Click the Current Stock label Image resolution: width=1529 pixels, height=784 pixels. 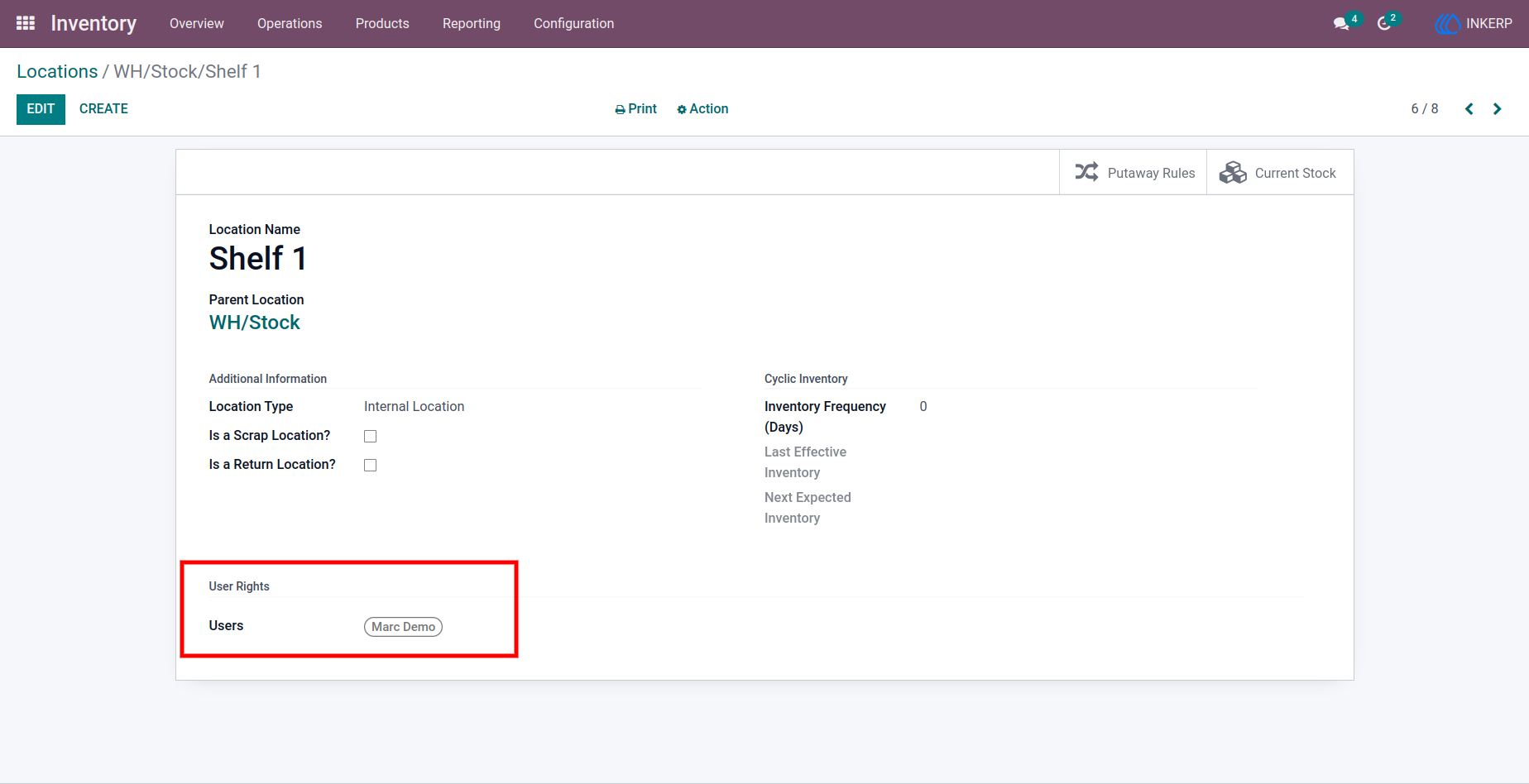[1296, 173]
